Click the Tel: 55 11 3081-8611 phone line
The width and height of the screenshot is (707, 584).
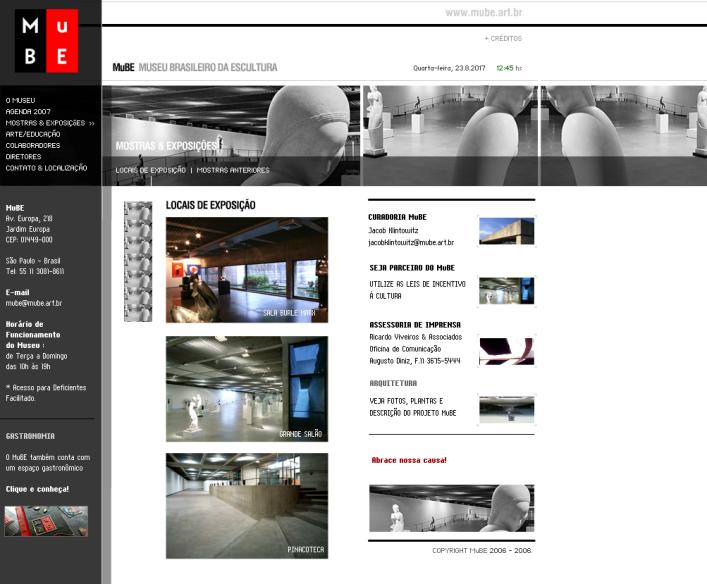pos(35,271)
